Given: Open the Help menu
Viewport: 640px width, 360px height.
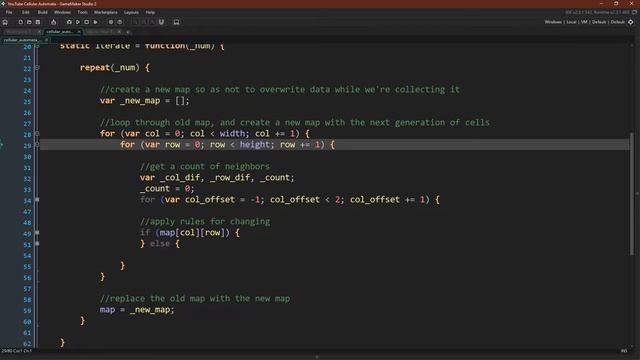Looking at the screenshot, I should click(150, 12).
